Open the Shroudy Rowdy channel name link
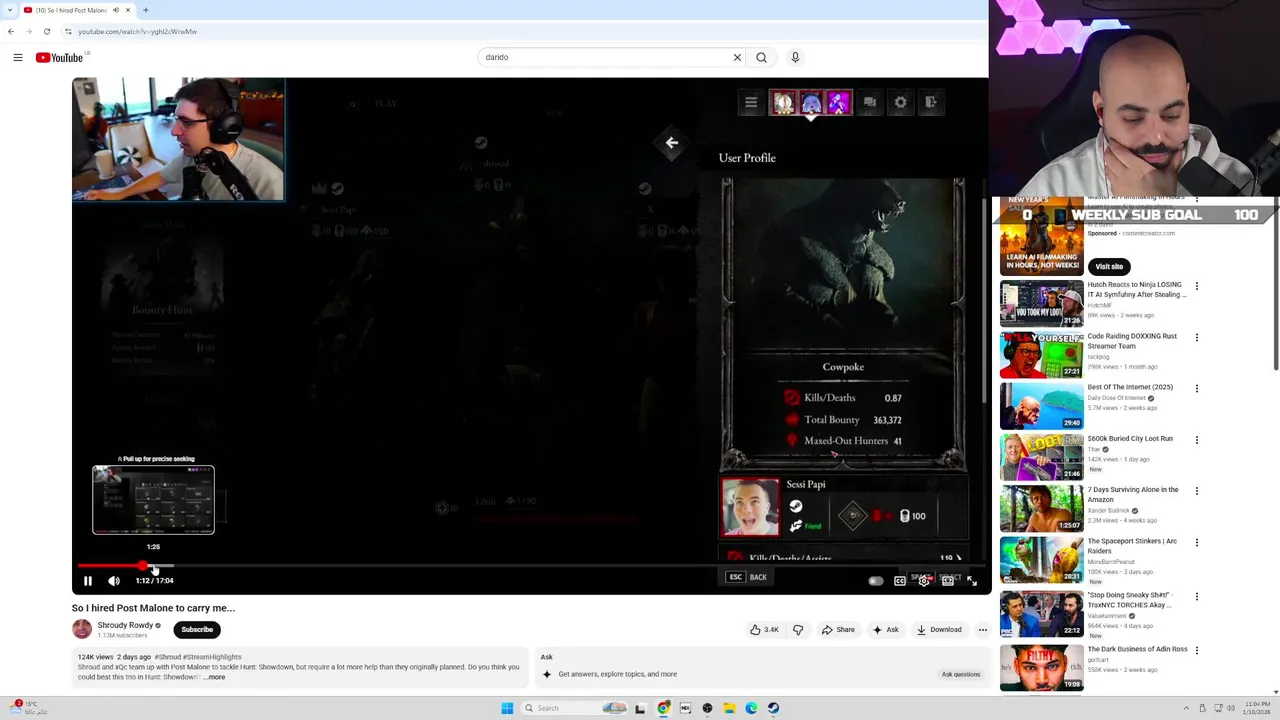Viewport: 1280px width, 720px height. pos(125,625)
